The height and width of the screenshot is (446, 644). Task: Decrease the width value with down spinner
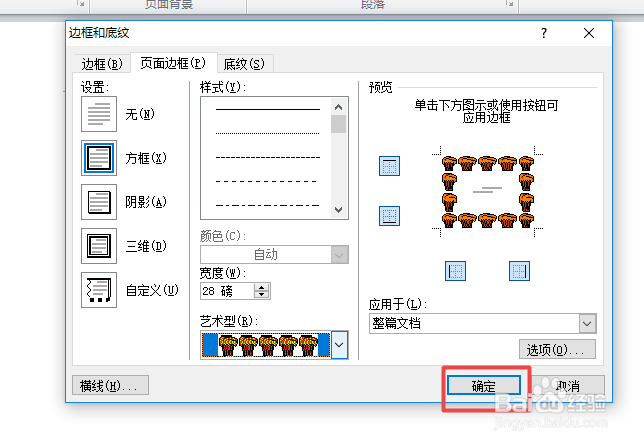tap(261, 294)
